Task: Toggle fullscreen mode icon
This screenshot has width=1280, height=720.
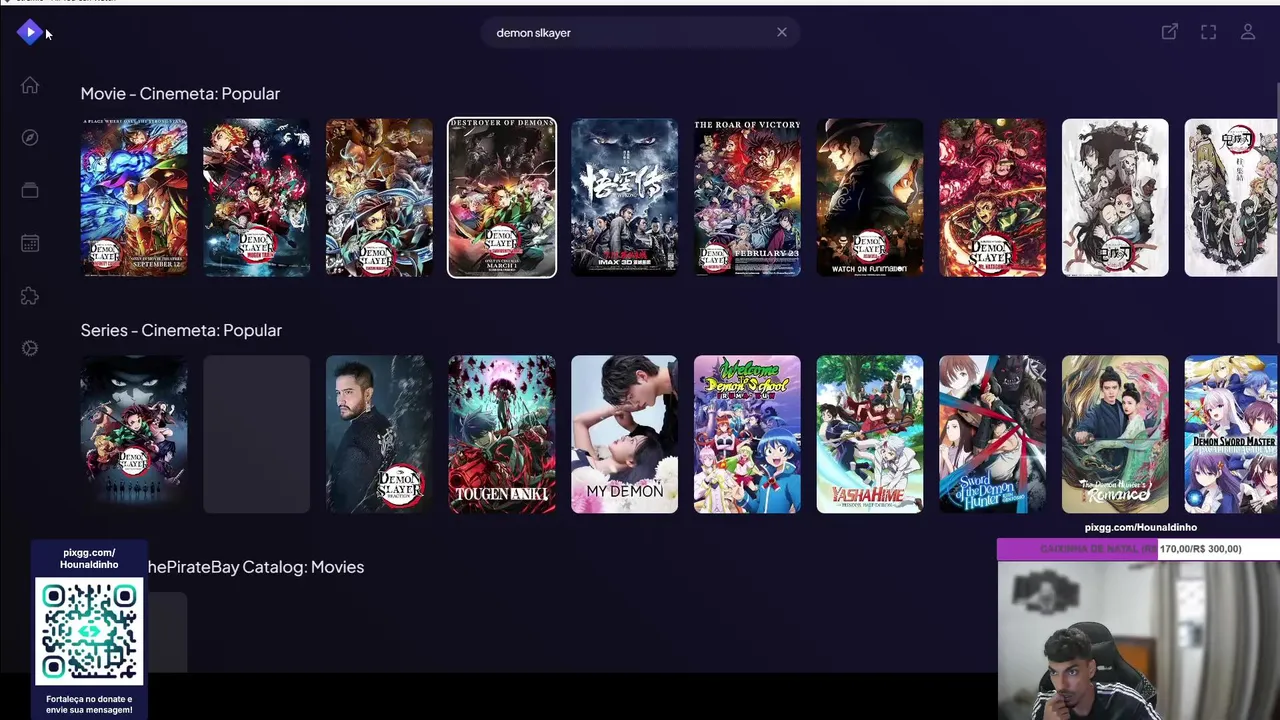Action: point(1208,32)
